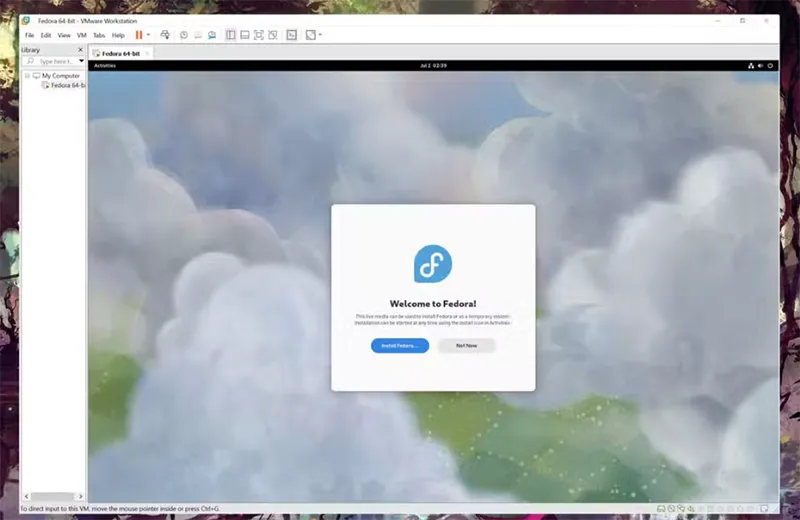Open the Help menu

pos(118,35)
